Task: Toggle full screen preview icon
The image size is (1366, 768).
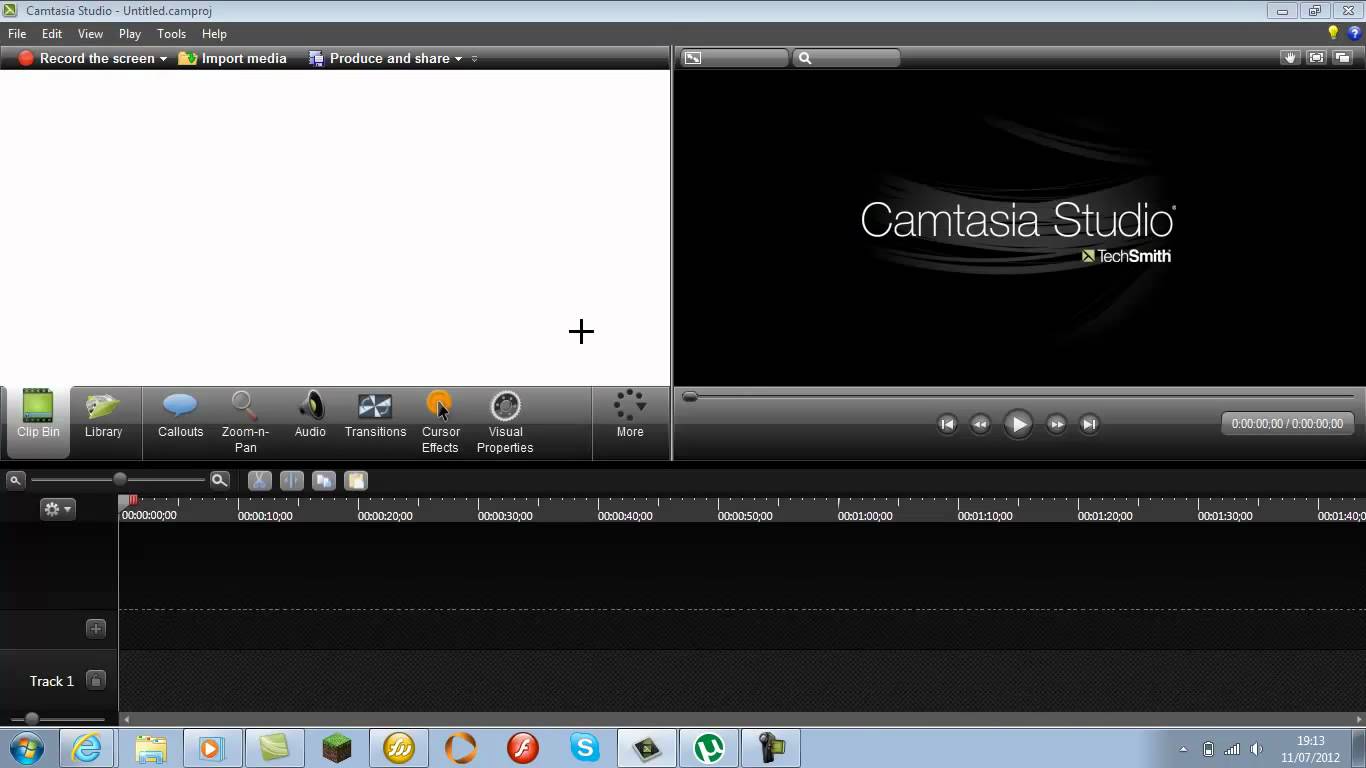Action: (x=1316, y=58)
